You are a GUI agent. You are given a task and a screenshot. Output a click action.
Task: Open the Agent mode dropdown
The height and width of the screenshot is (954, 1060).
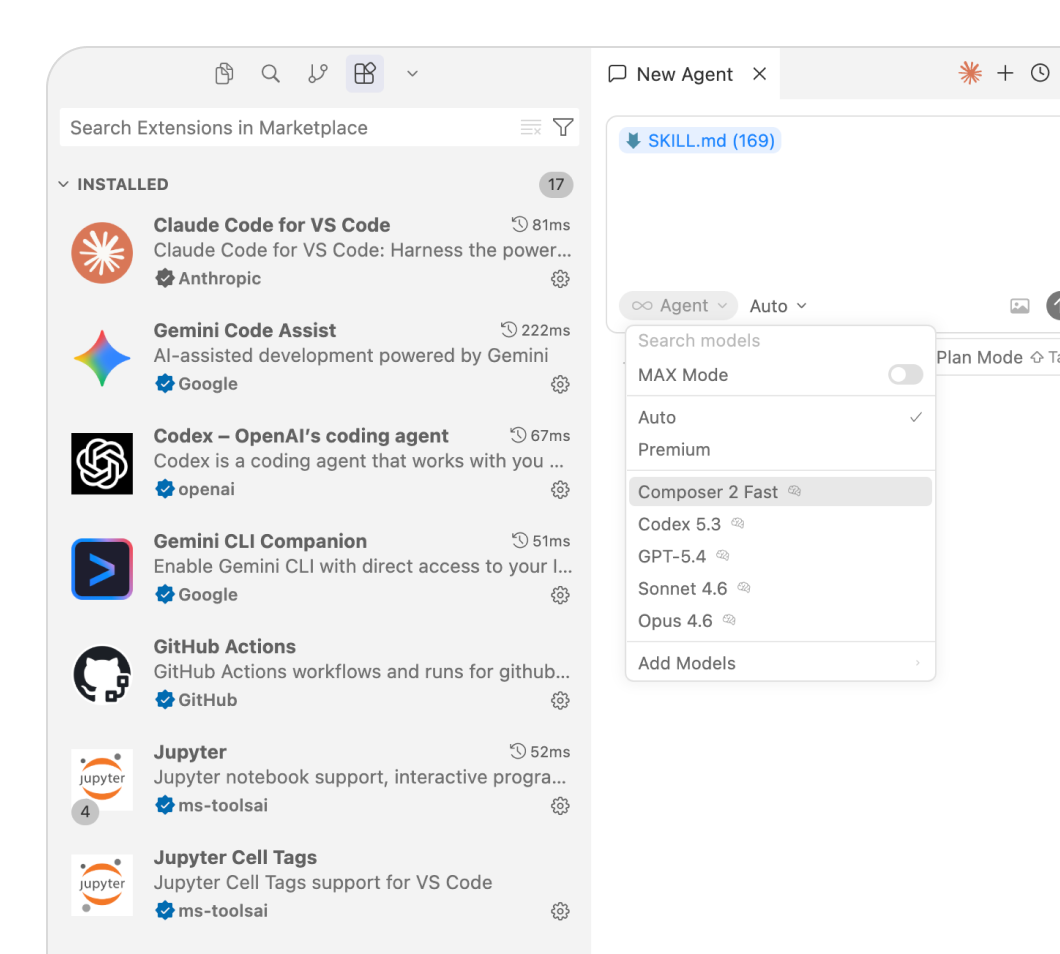click(x=679, y=306)
